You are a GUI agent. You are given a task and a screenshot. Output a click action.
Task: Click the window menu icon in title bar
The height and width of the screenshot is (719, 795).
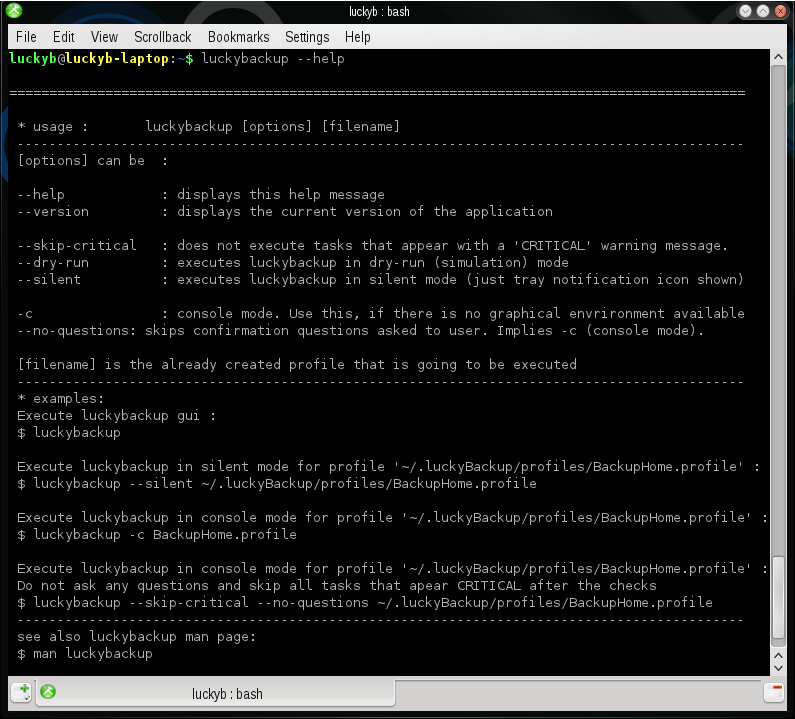(x=14, y=11)
